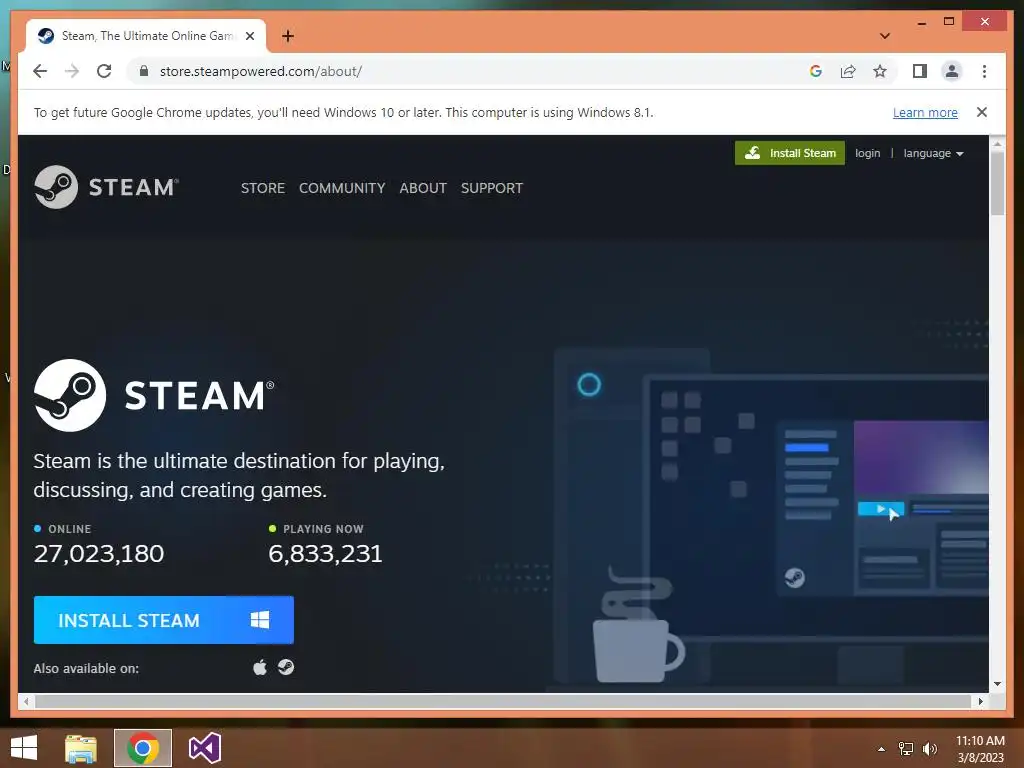Open the ABOUT menu item
This screenshot has height=768, width=1024.
pyautogui.click(x=423, y=188)
